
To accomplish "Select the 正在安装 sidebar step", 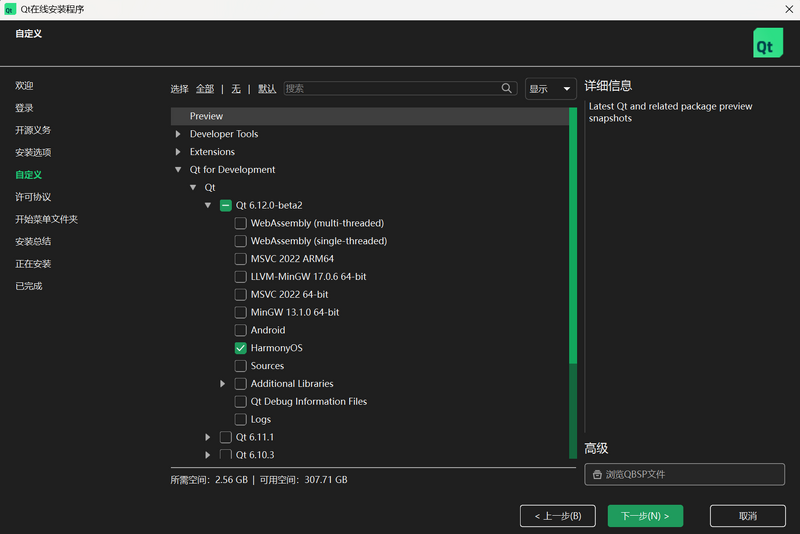I will pyautogui.click(x=33, y=264).
